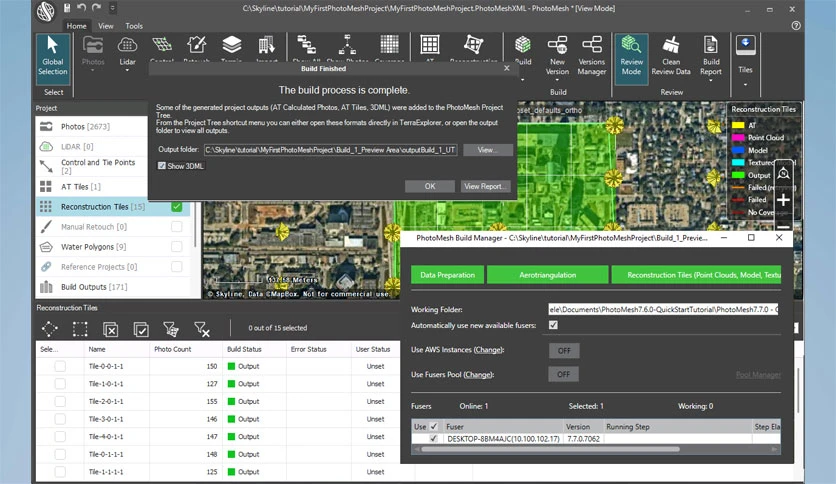Click the New Version icon
The image size is (836, 484).
pyautogui.click(x=557, y=56)
